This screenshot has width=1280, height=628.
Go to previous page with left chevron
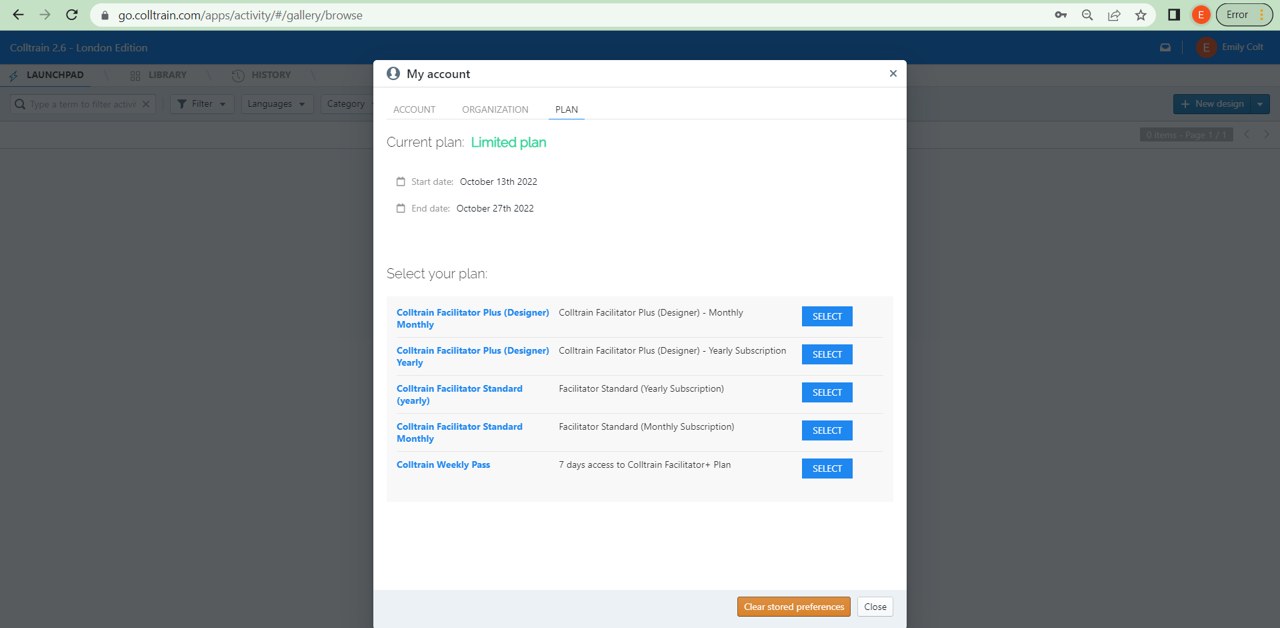pos(1247,134)
